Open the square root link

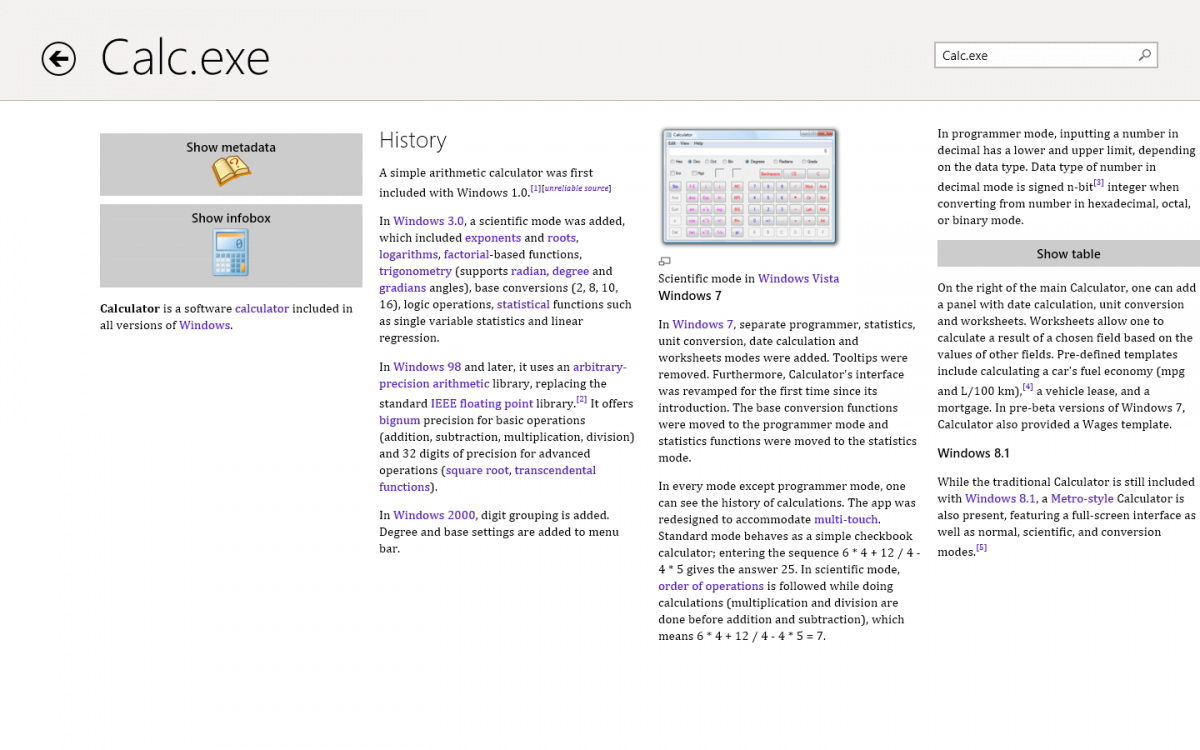pyautogui.click(x=476, y=471)
